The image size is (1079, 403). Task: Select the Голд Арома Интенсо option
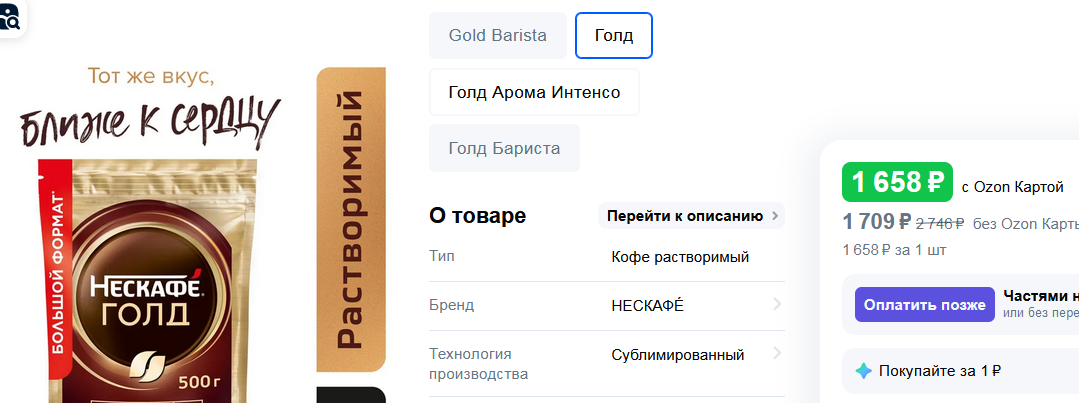(534, 92)
